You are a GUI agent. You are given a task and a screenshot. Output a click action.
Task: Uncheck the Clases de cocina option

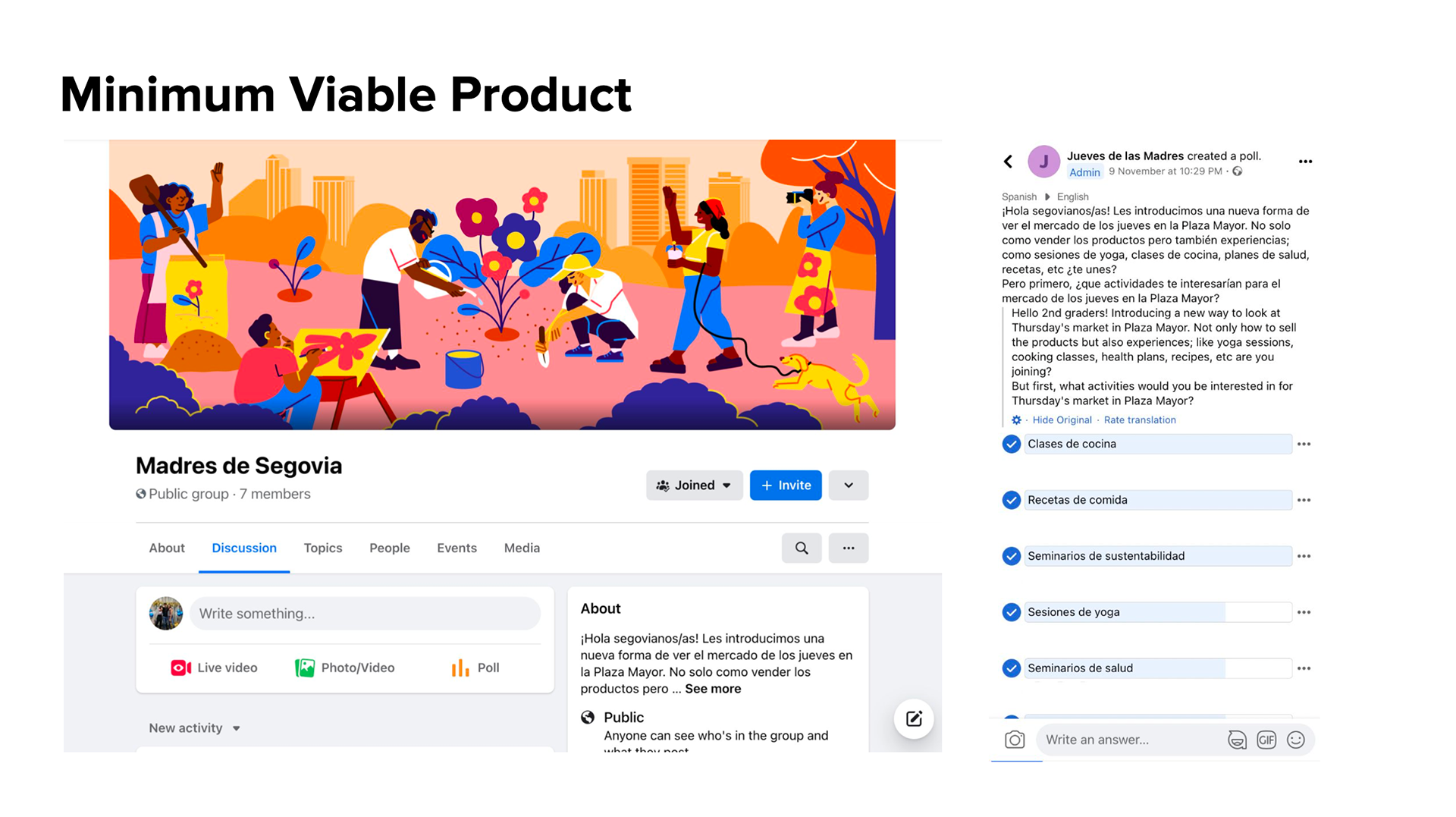1011,444
